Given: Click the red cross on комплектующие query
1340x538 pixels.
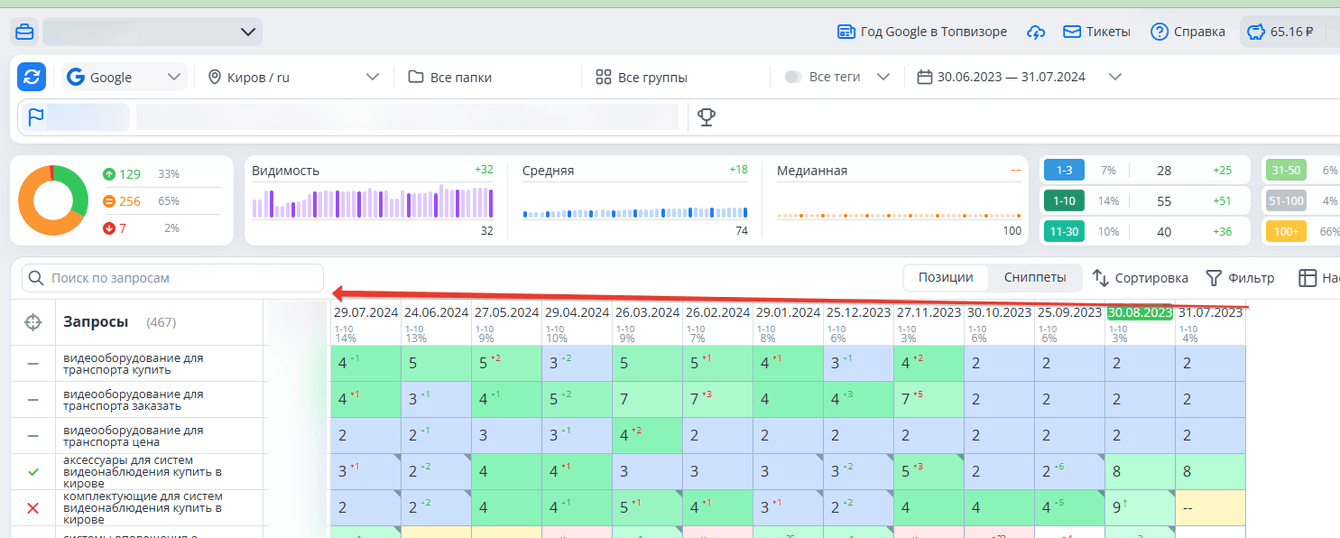Looking at the screenshot, I should (x=33, y=508).
